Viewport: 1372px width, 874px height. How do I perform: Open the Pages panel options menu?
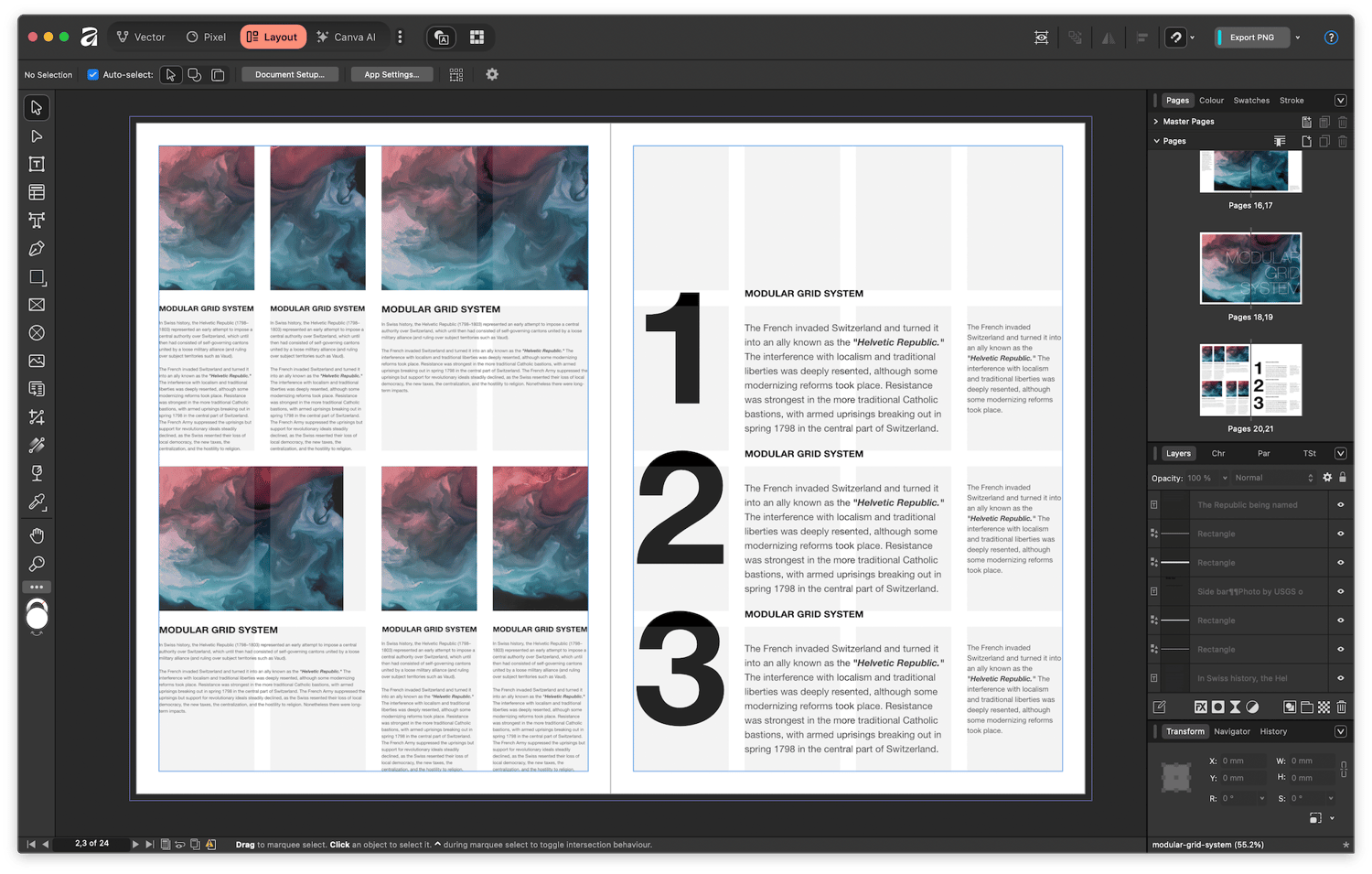[x=1341, y=101]
